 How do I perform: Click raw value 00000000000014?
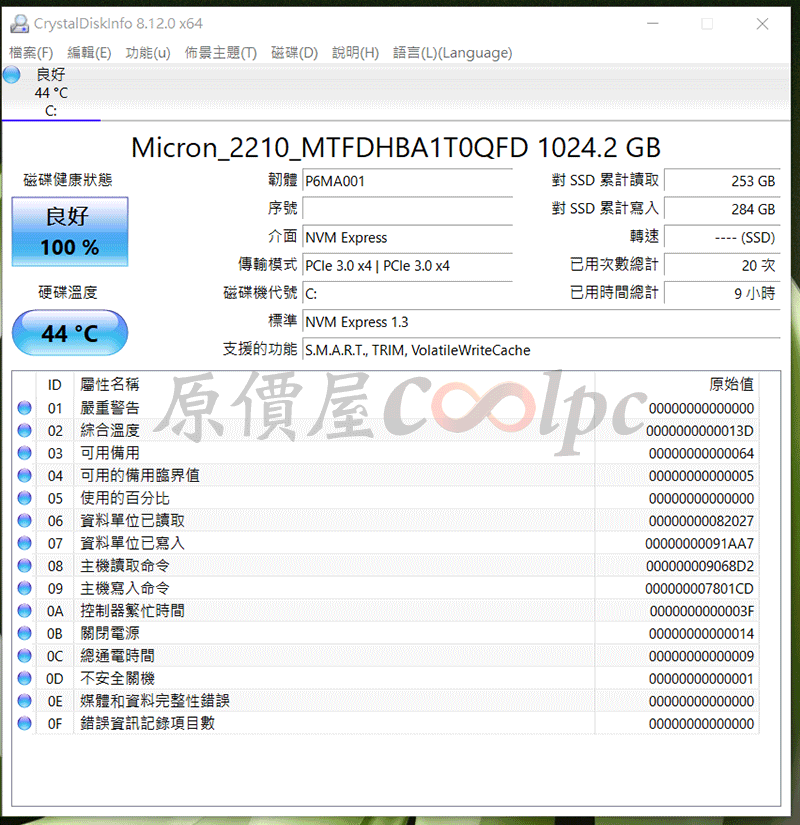pyautogui.click(x=701, y=634)
